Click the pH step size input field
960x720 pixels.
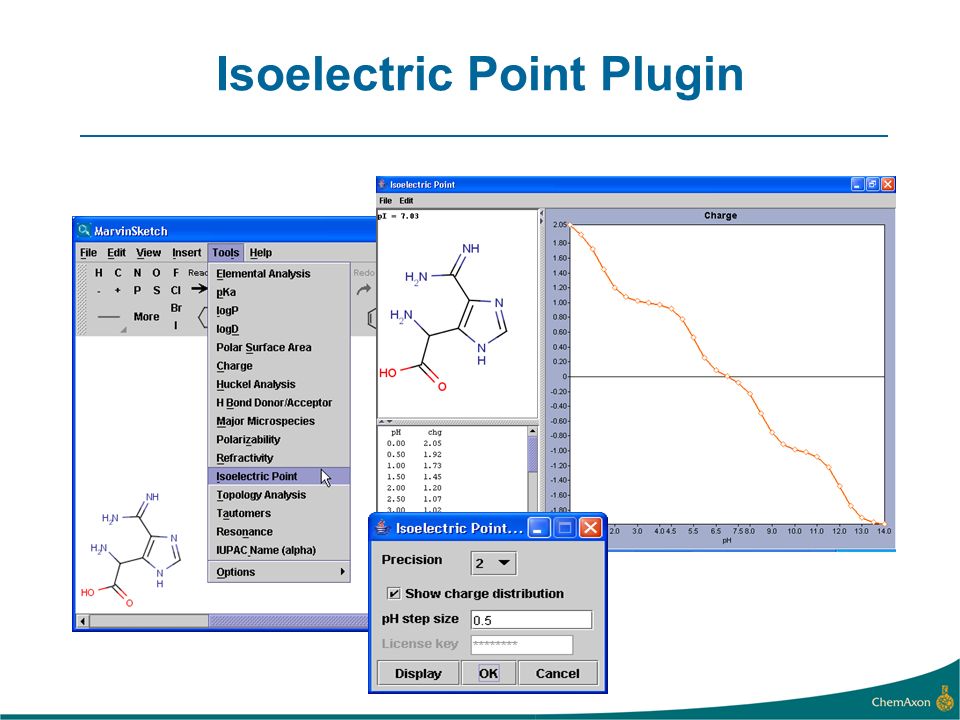(x=531, y=620)
